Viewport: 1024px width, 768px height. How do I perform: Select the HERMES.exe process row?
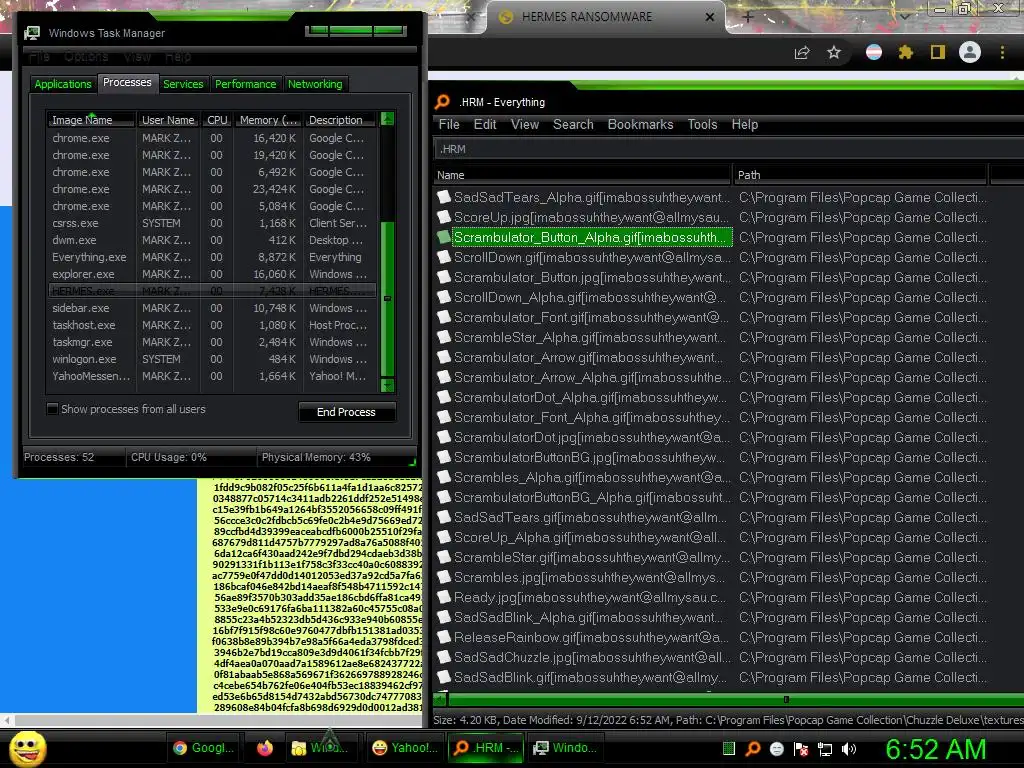[x=212, y=291]
